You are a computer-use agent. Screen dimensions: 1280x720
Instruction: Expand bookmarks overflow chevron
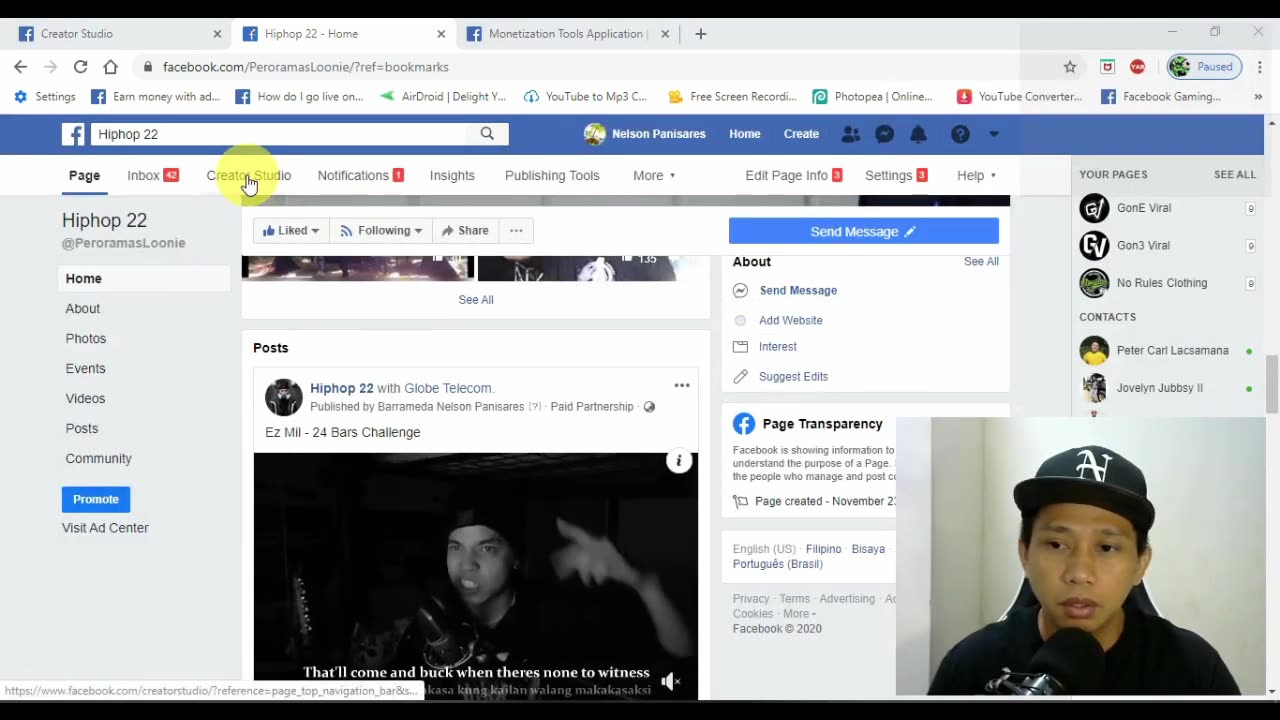(1258, 97)
